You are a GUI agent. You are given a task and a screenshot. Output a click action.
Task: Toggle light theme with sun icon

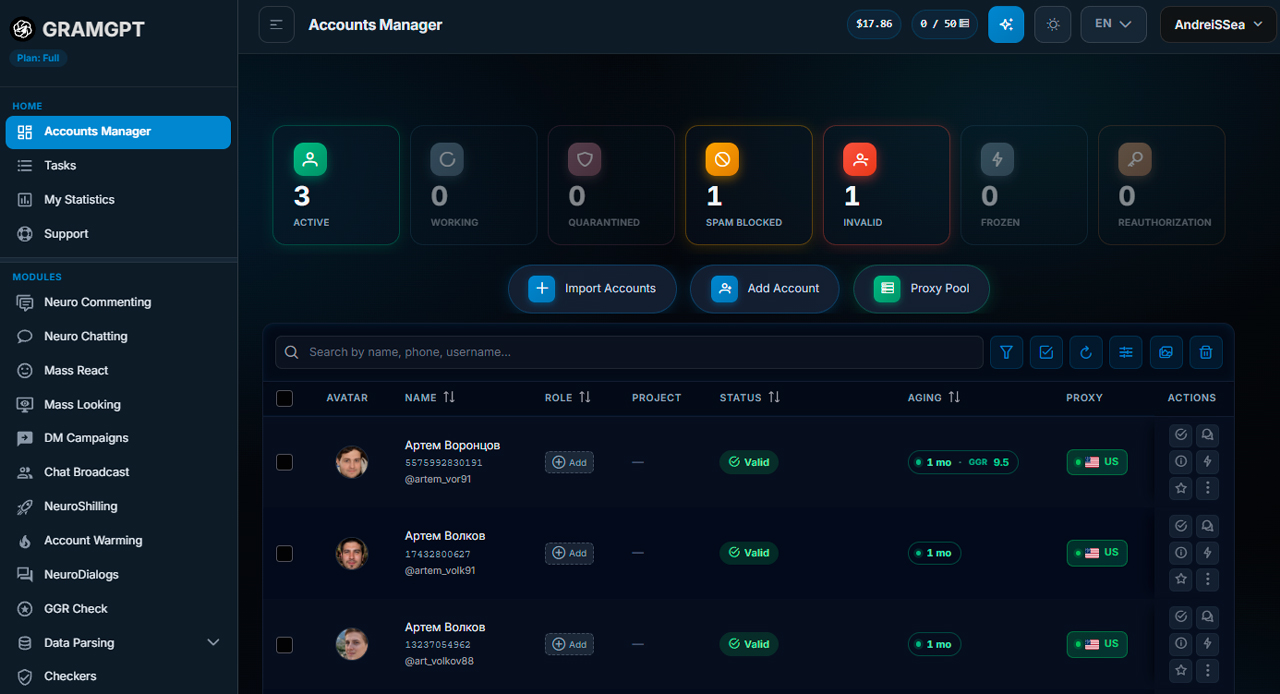click(1053, 24)
